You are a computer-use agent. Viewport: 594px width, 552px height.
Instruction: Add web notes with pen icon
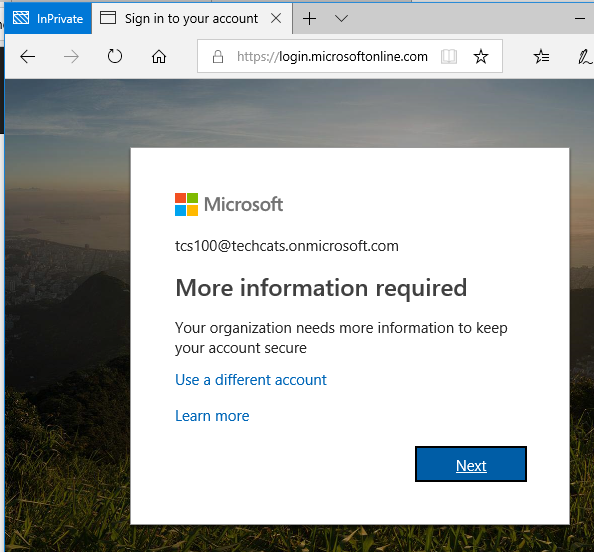tap(585, 56)
